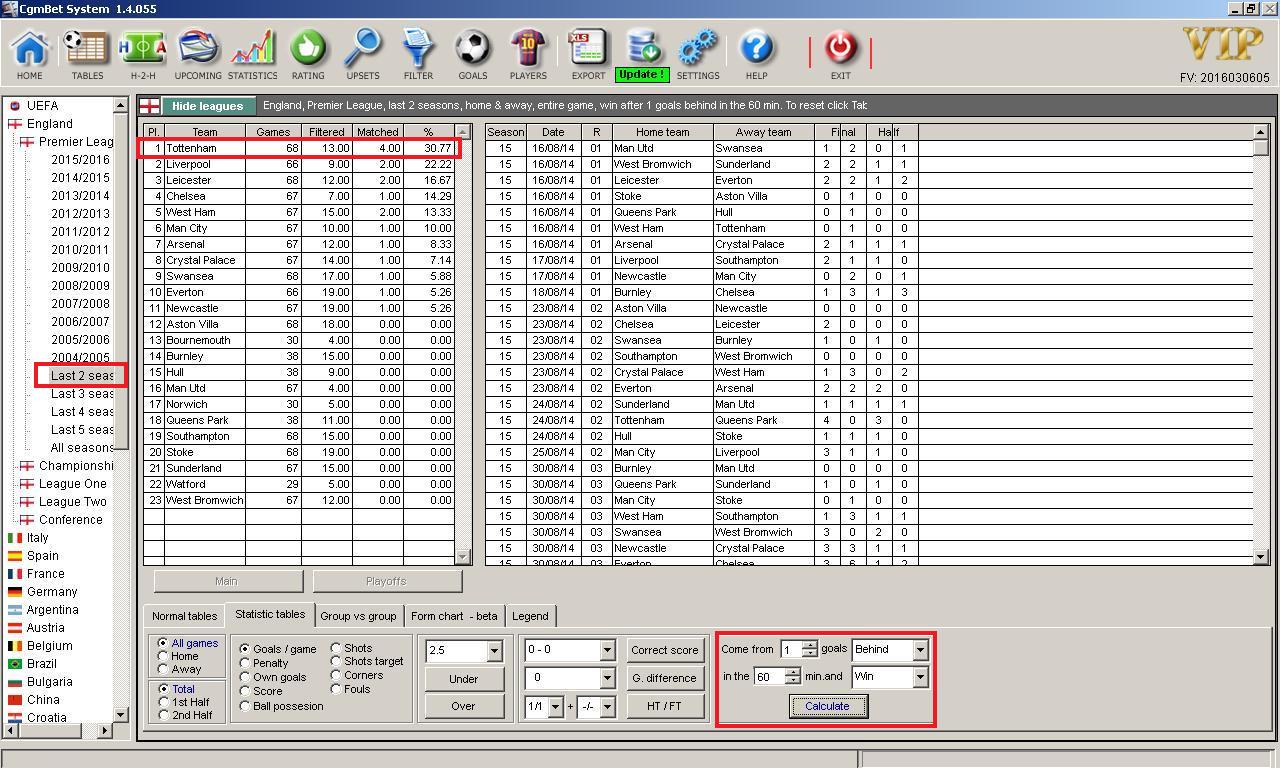Click the England flag beside Hide leagues
This screenshot has height=768, width=1280.
click(149, 106)
